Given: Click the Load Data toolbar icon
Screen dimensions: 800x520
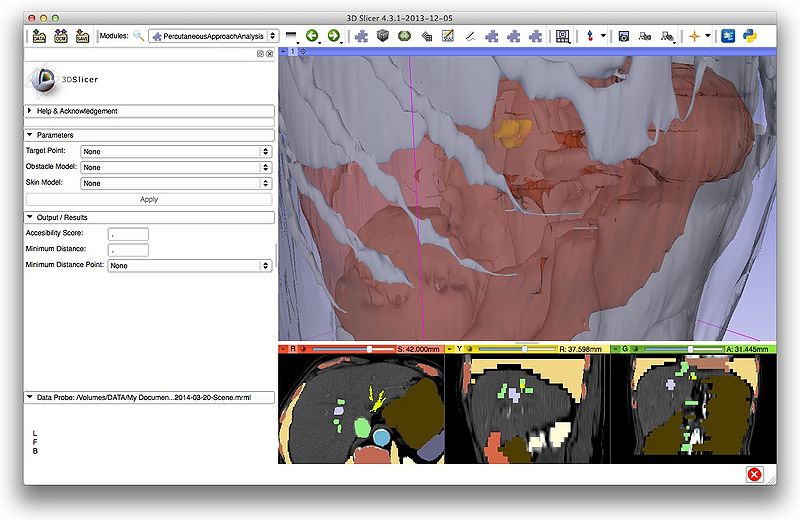Looking at the screenshot, I should (39, 36).
